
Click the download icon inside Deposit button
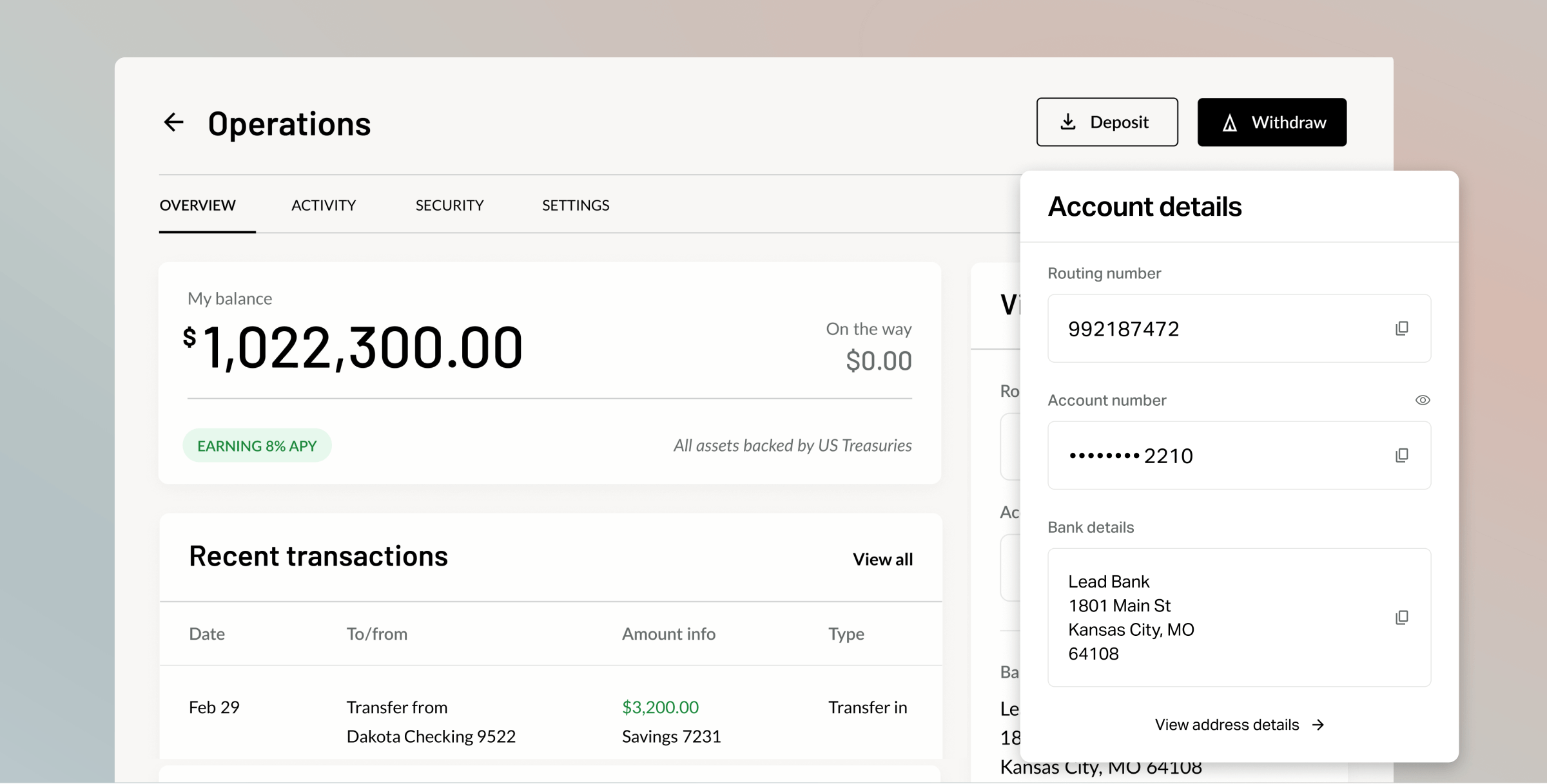pyautogui.click(x=1069, y=122)
